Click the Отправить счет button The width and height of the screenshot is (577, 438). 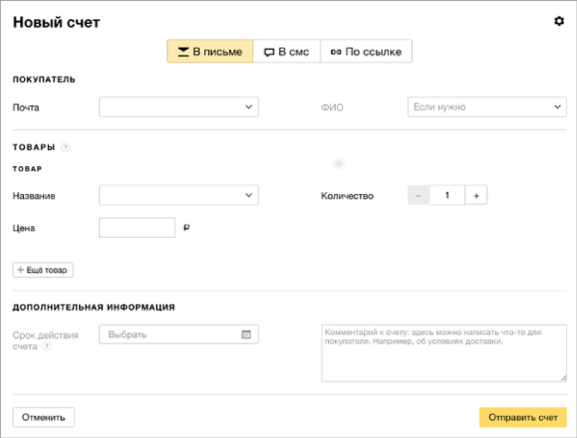pyautogui.click(x=523, y=417)
